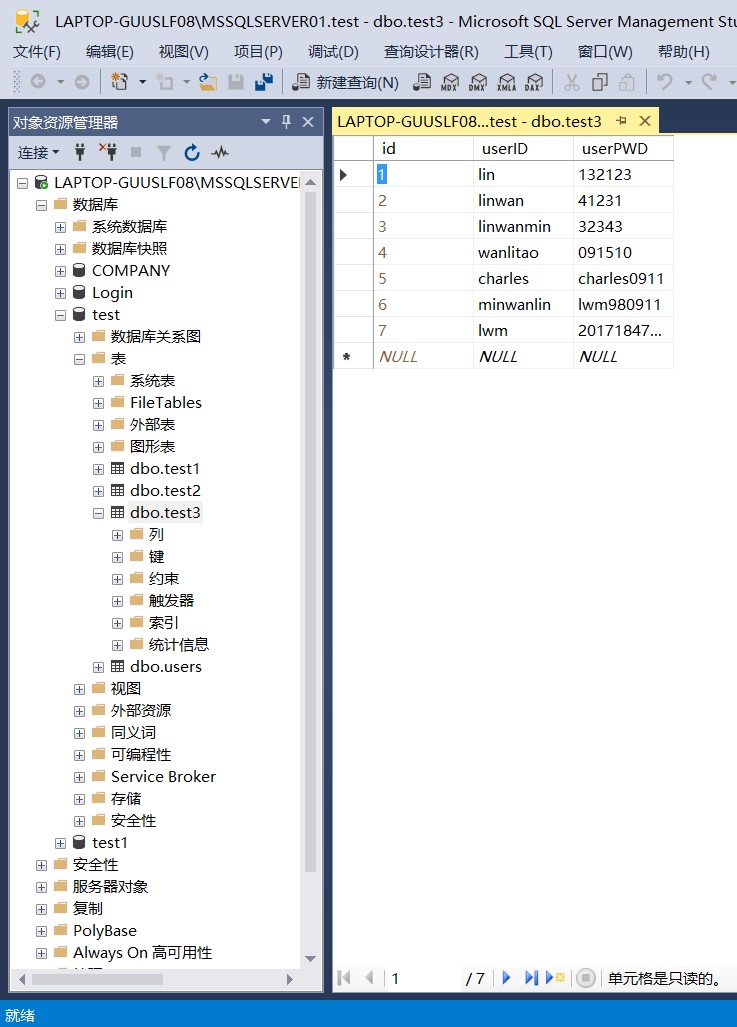
Task: Open the 视图(V) menu
Action: (183, 52)
